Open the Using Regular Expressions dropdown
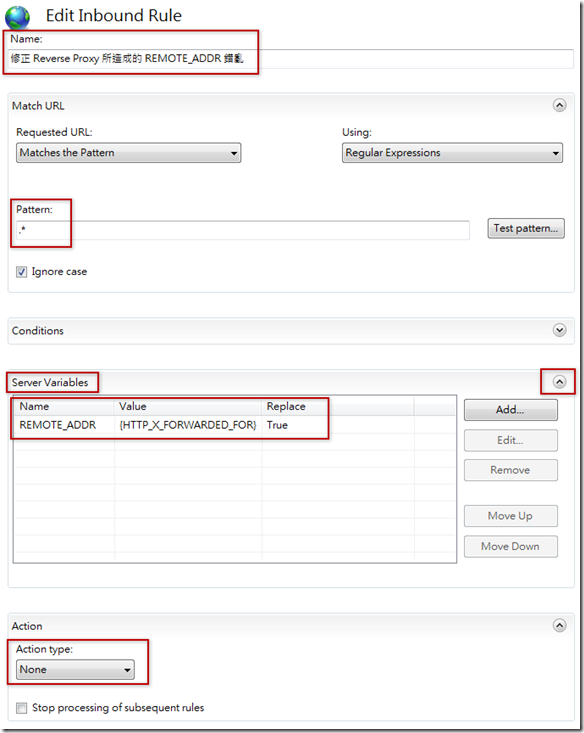Viewport: 584px width, 733px height. click(x=452, y=153)
